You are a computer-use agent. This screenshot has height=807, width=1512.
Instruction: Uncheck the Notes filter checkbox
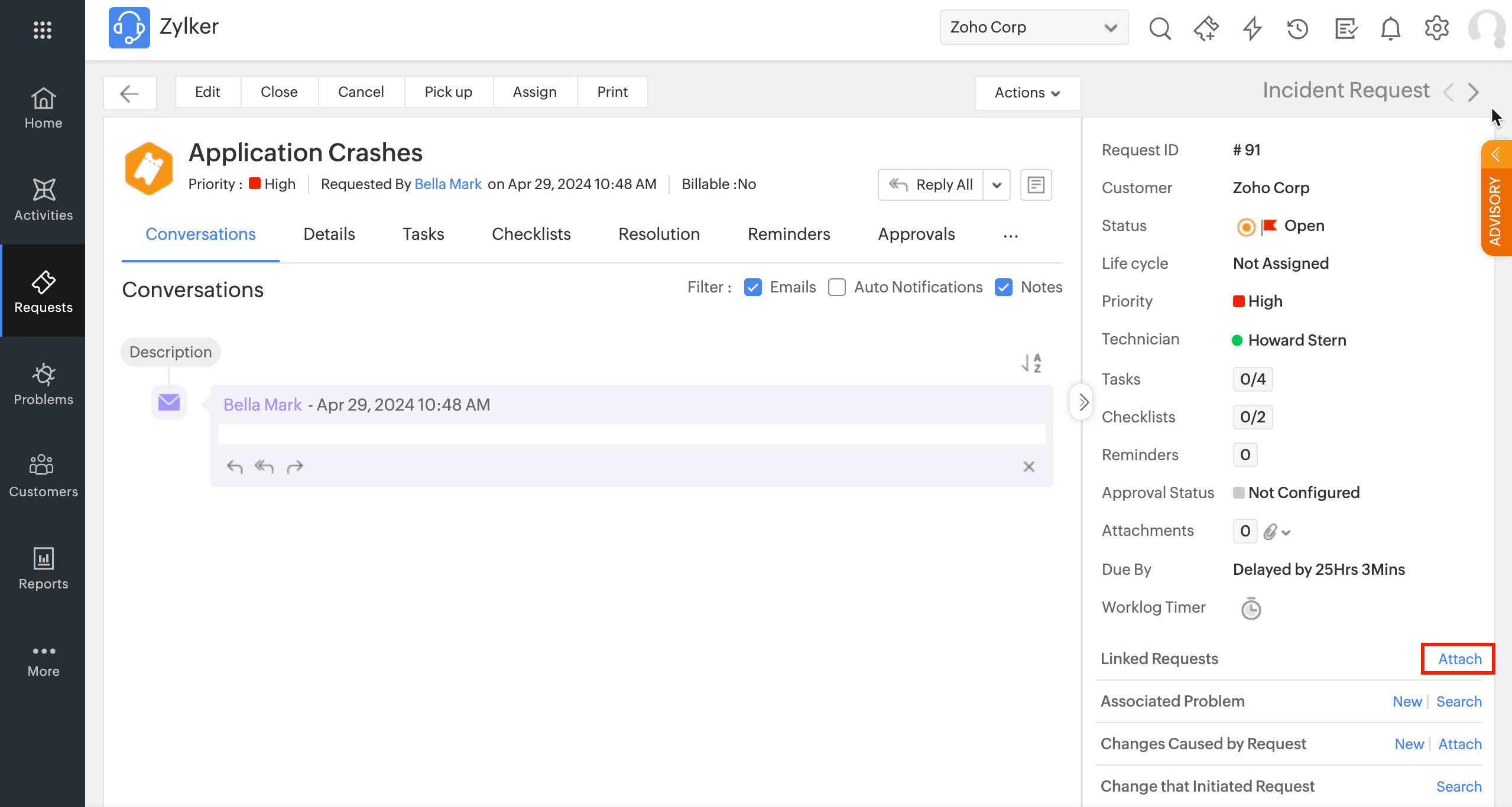coord(1003,287)
